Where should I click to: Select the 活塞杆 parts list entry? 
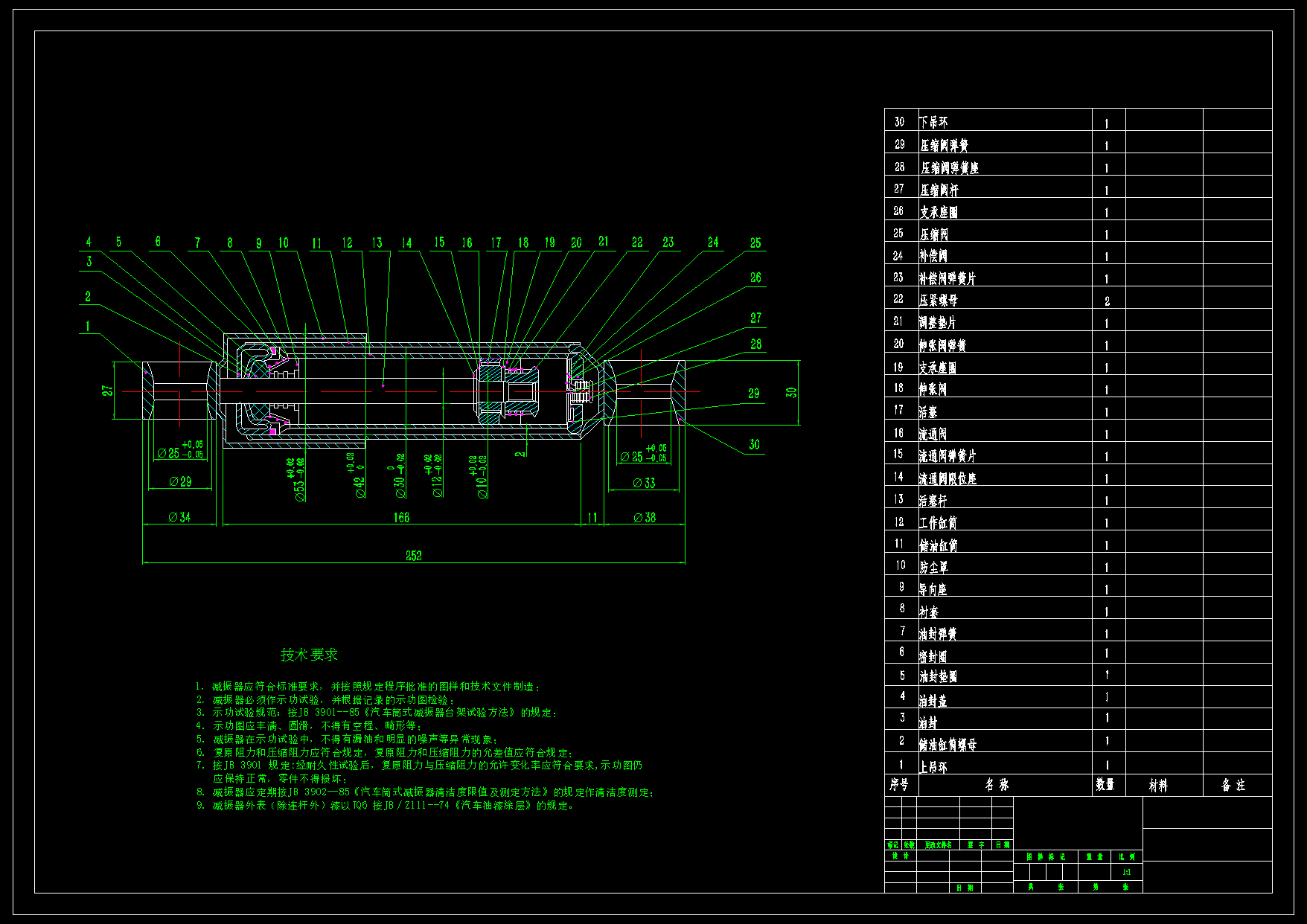tap(933, 501)
